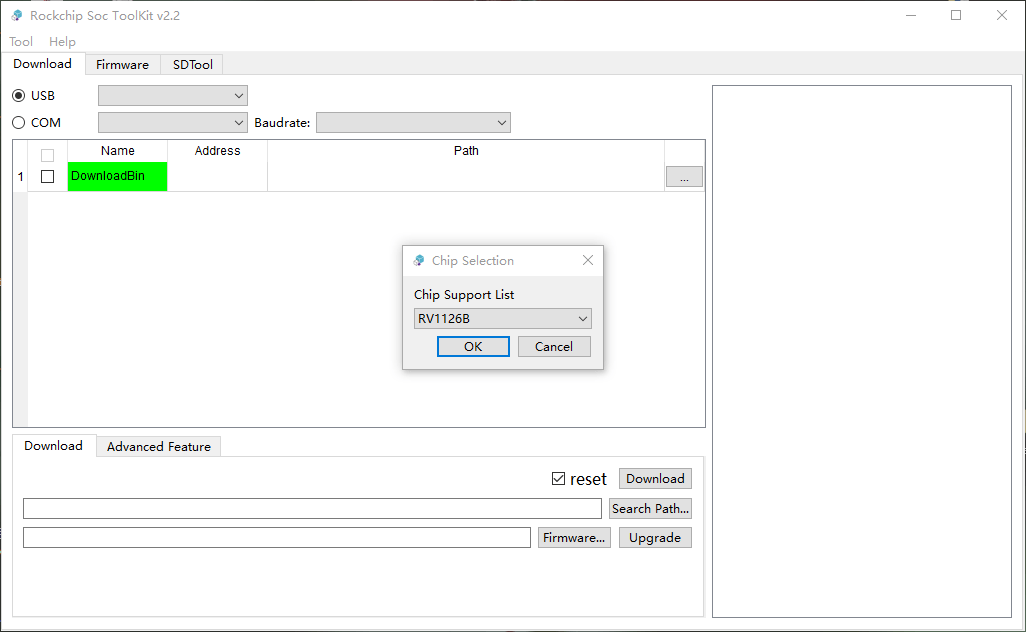Check the DownloadBin row checkbox
The height and width of the screenshot is (632, 1026).
click(47, 177)
